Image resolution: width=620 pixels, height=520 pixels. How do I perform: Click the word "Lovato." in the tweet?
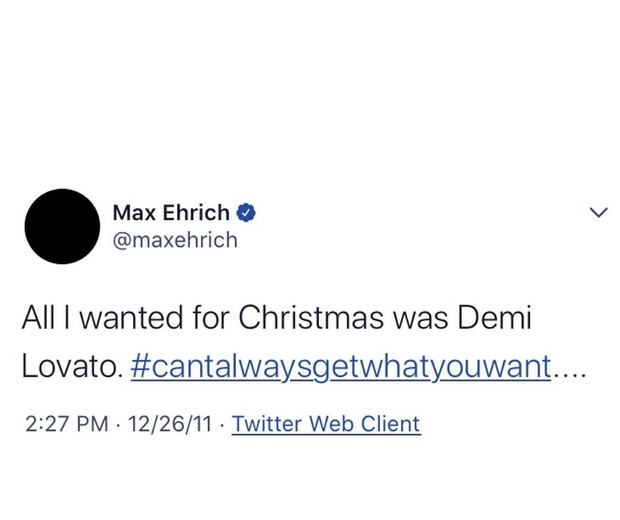pos(73,367)
